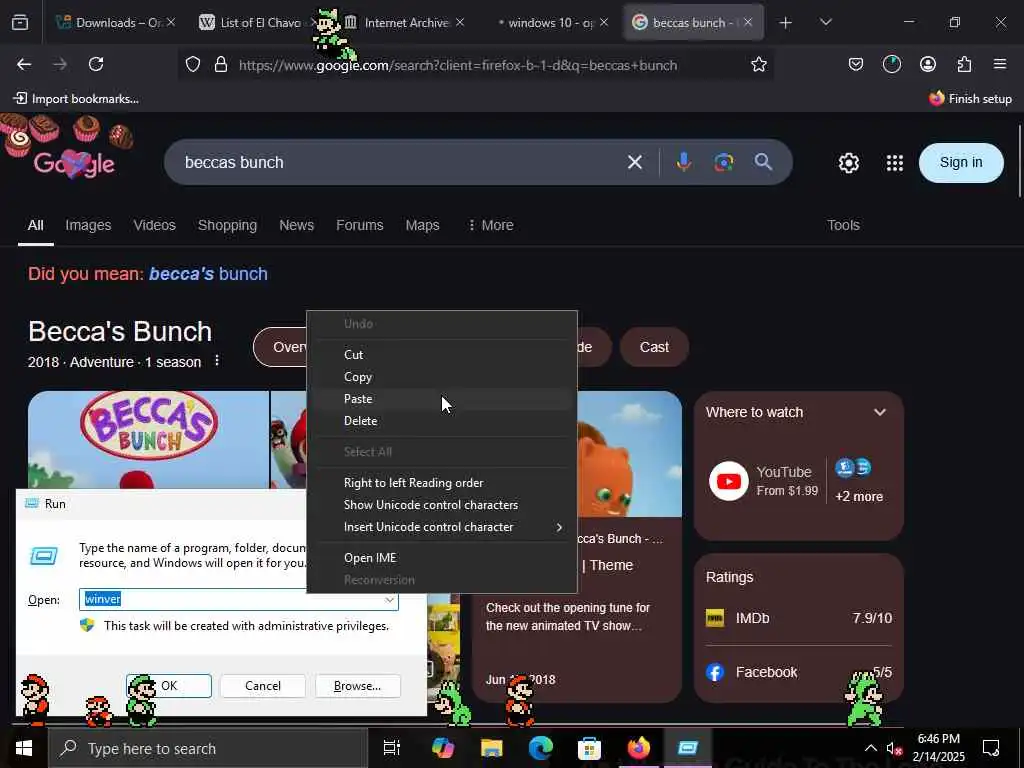
Task: Show hidden system tray icons
Action: pyautogui.click(x=871, y=748)
